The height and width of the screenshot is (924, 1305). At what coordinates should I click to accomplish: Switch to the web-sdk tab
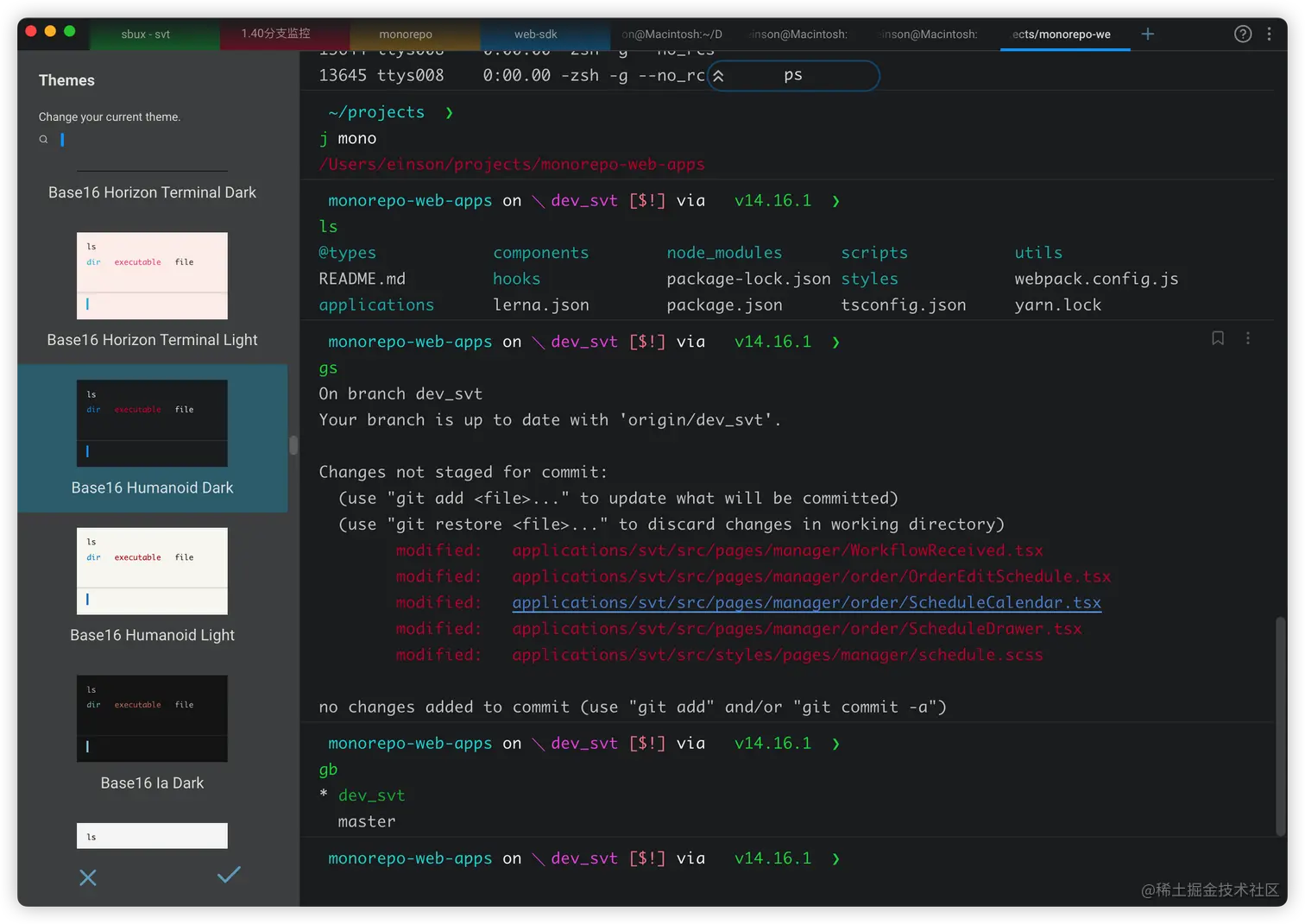[535, 34]
